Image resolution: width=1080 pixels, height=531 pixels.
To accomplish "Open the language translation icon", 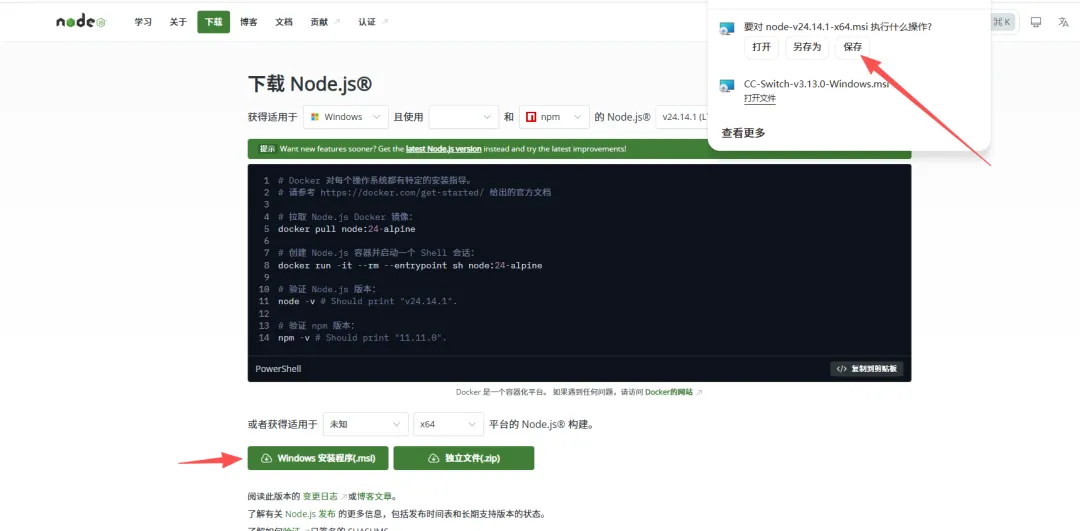I will point(1063,22).
